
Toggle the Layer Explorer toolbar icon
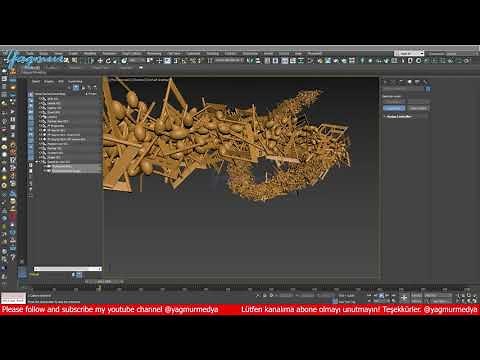click(275, 61)
